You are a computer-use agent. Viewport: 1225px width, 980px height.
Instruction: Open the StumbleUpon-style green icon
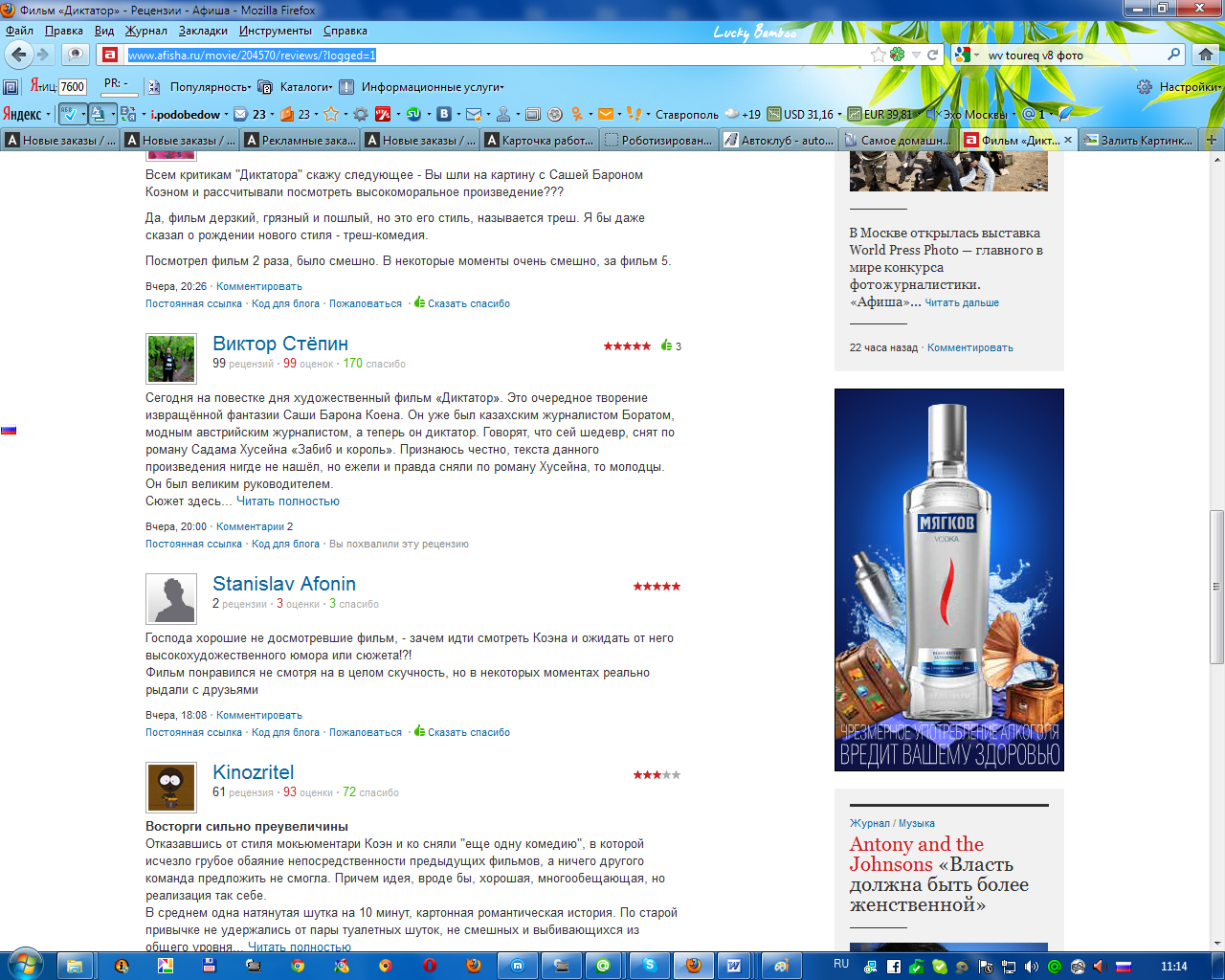click(413, 114)
